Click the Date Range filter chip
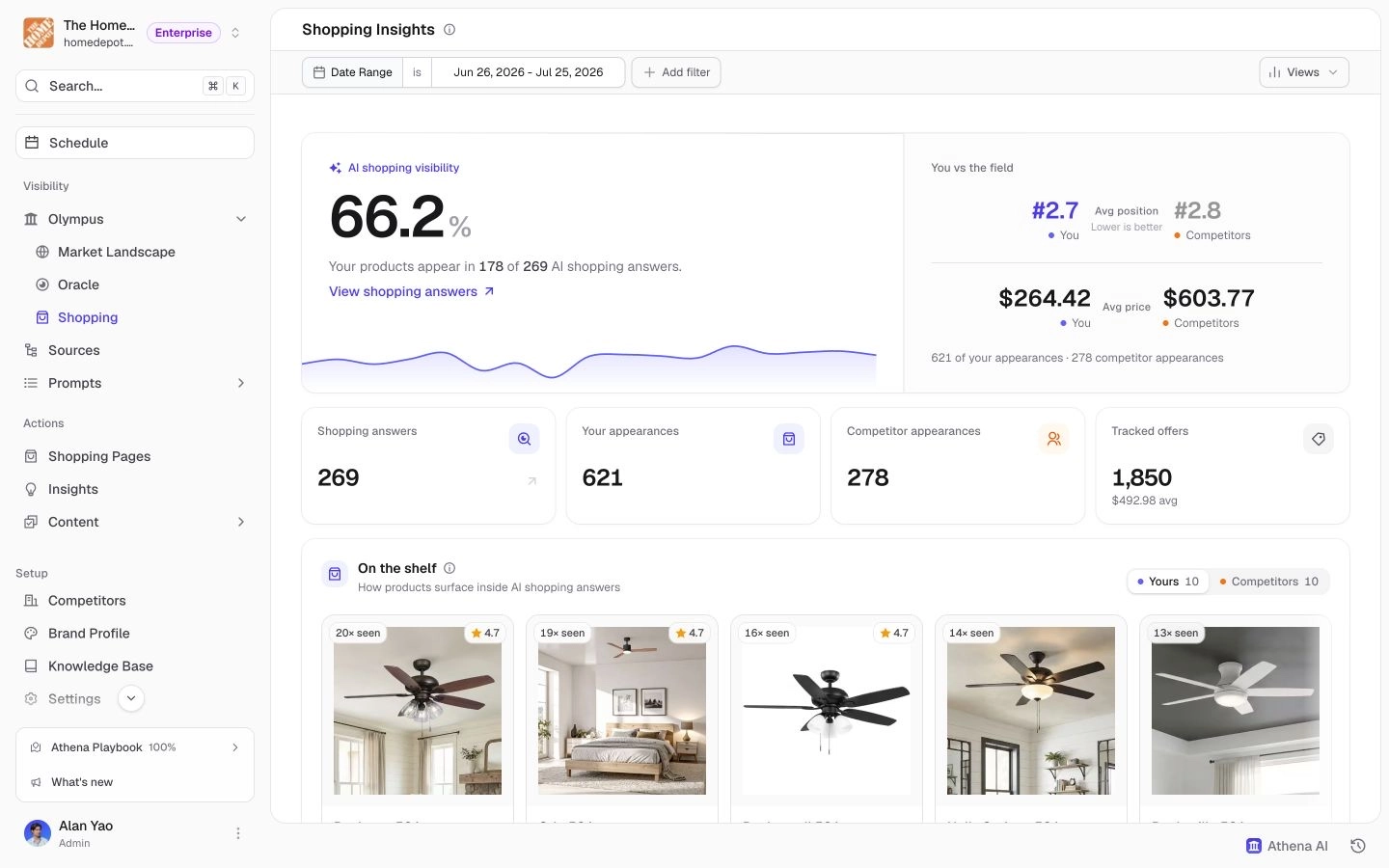 click(353, 72)
